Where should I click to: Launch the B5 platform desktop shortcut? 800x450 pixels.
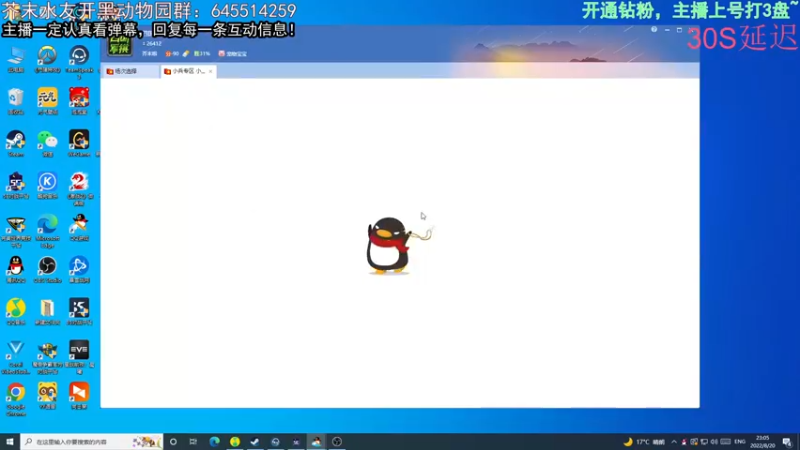click(79, 311)
